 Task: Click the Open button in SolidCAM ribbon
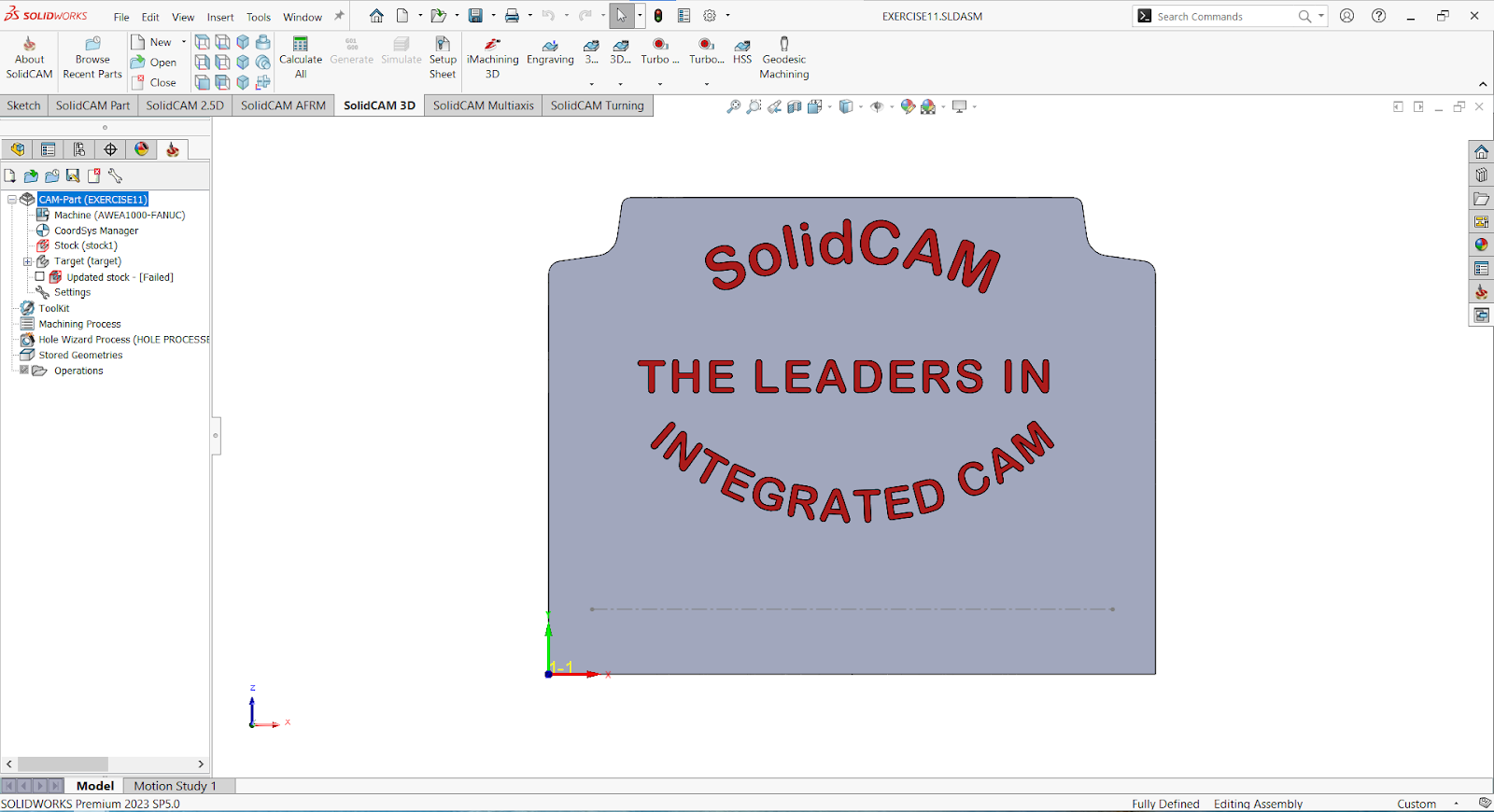[153, 63]
